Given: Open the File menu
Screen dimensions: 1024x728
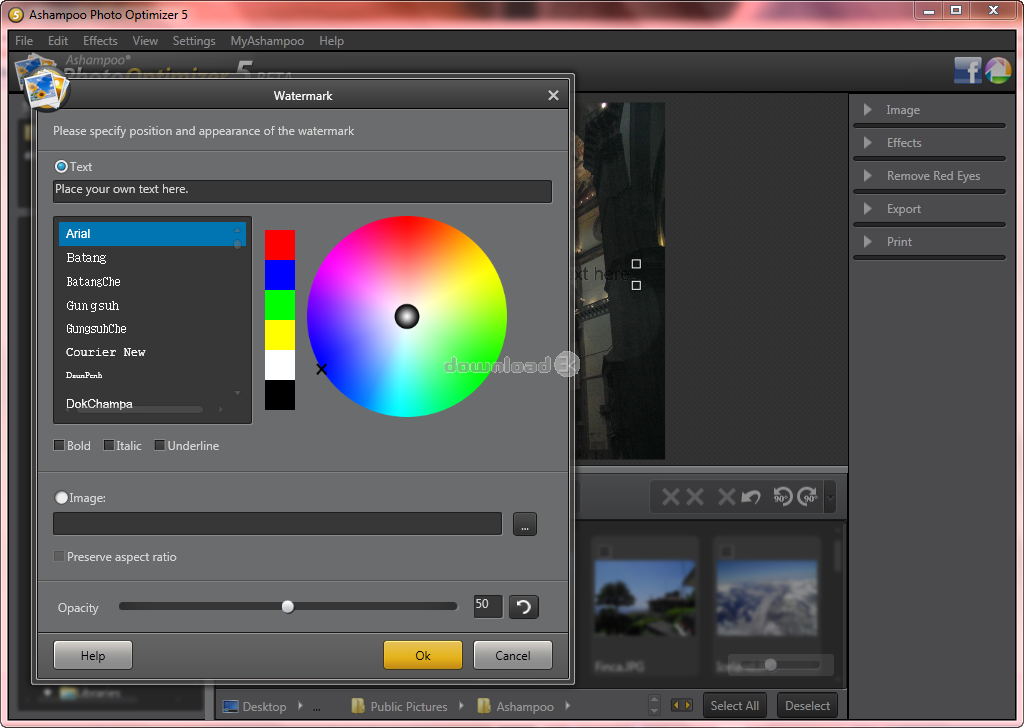Looking at the screenshot, I should (24, 40).
